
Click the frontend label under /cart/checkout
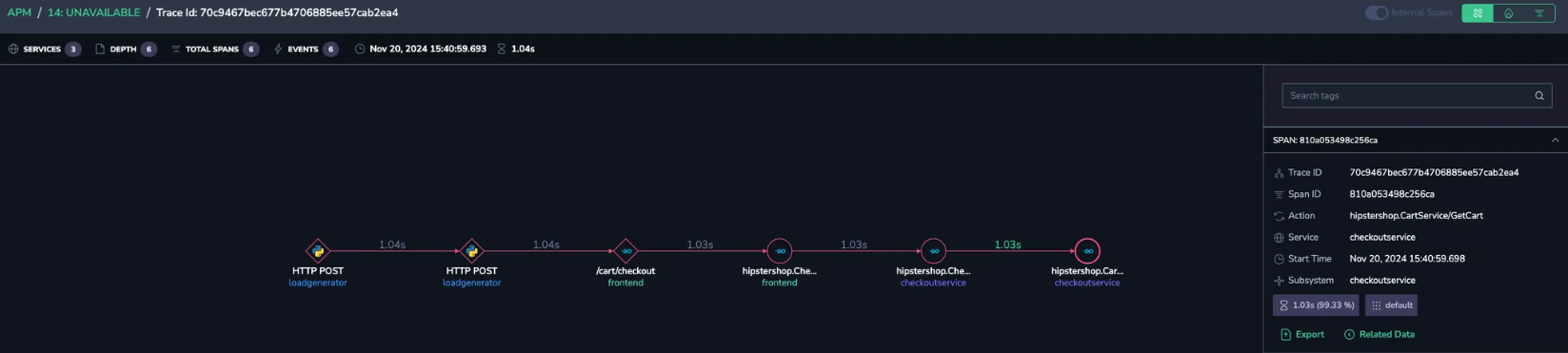click(x=625, y=284)
